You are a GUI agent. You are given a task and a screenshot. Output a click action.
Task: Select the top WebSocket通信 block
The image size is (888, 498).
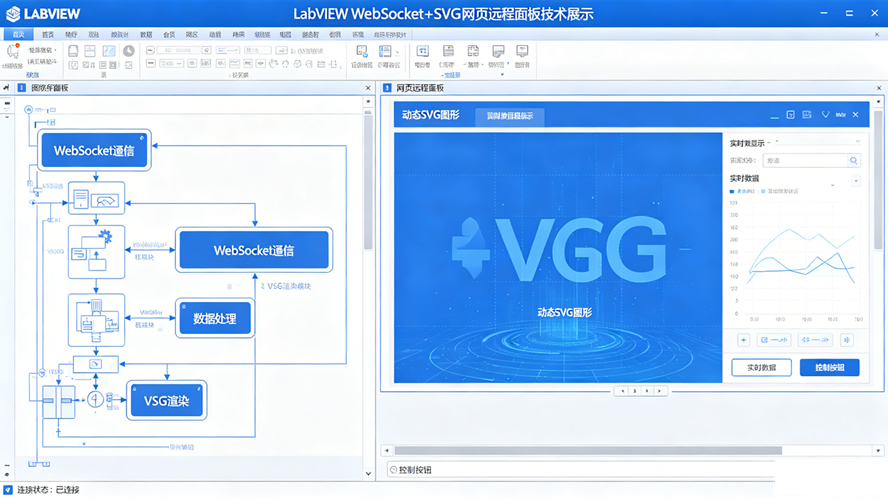[x=94, y=150]
